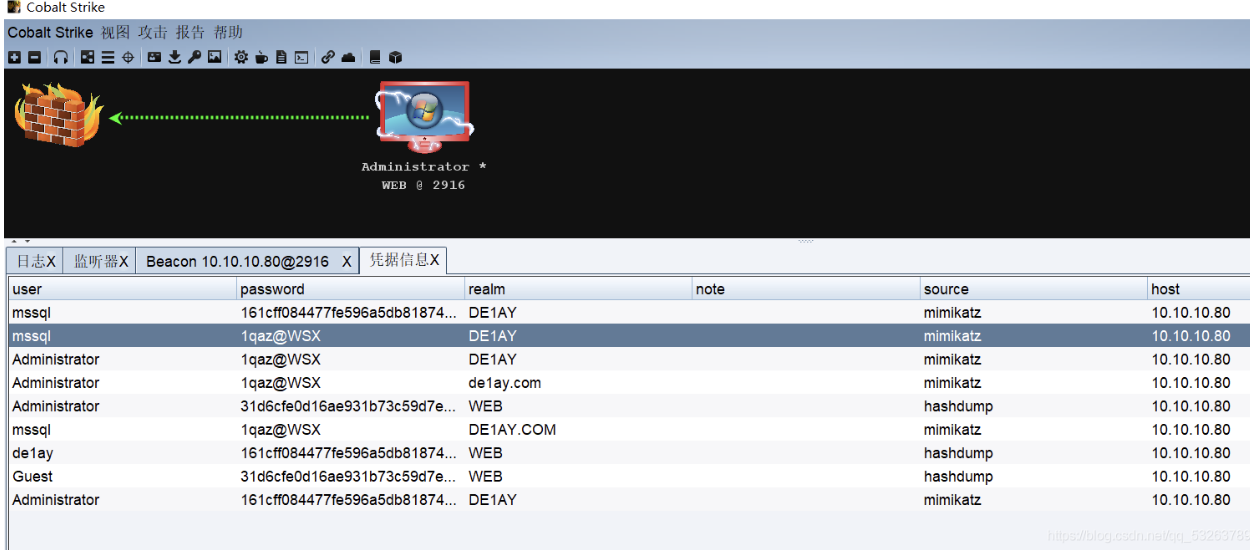
Task: Open the help book icon
Action: (x=375, y=58)
